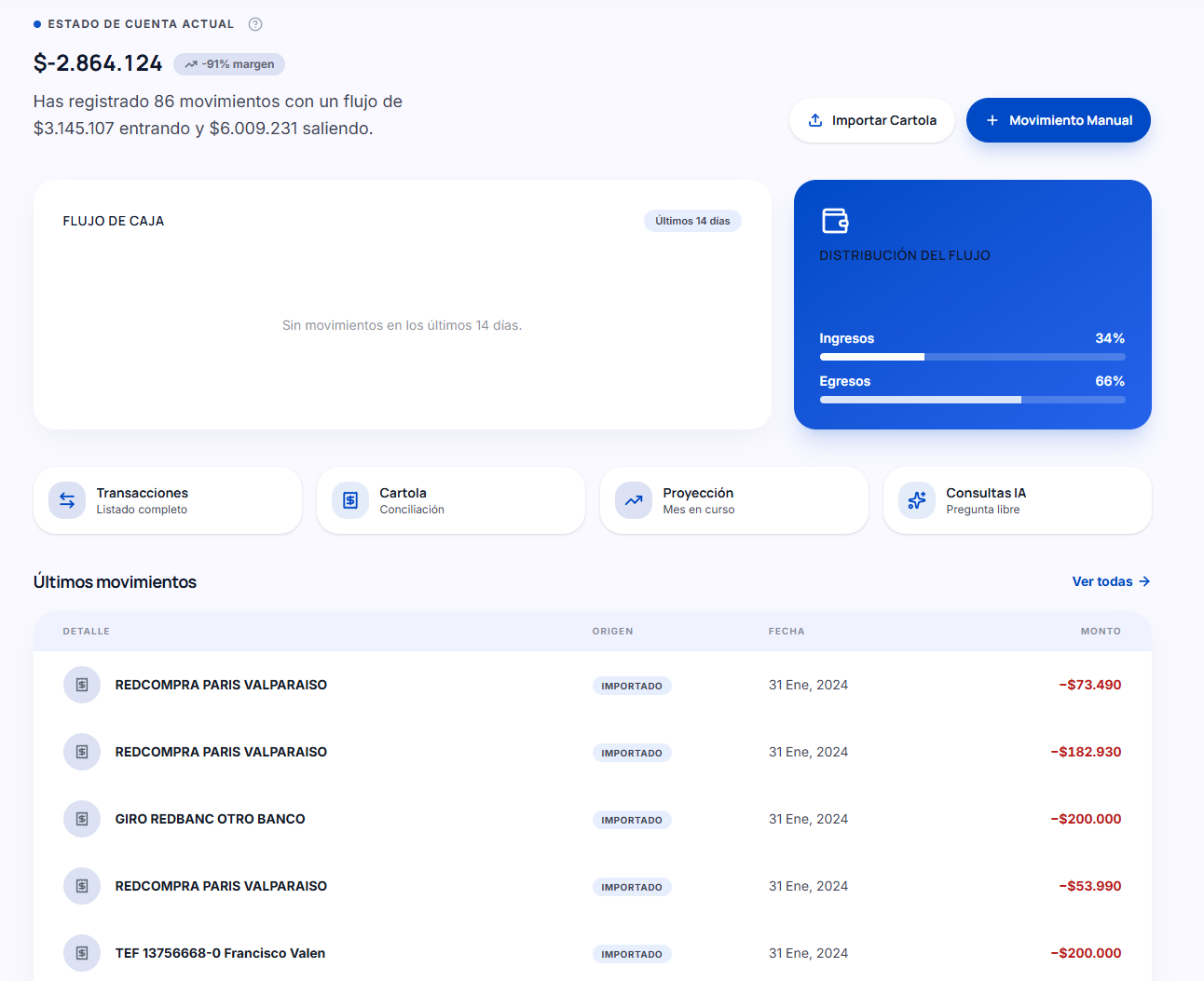Click receipt icon of the -$53.990 row
The width and height of the screenshot is (1204, 981).
point(82,886)
